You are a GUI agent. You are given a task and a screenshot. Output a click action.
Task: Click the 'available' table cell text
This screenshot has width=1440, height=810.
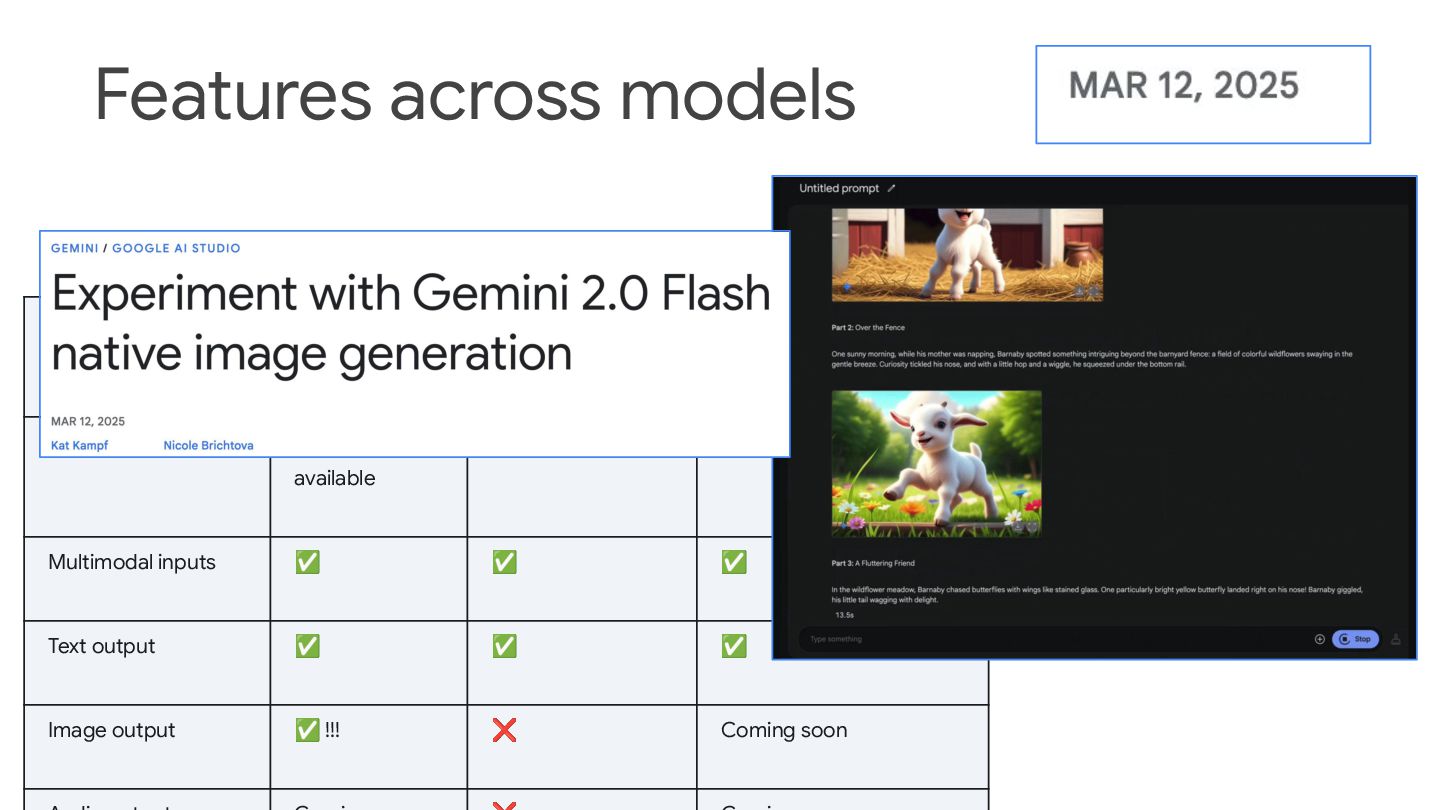point(335,478)
